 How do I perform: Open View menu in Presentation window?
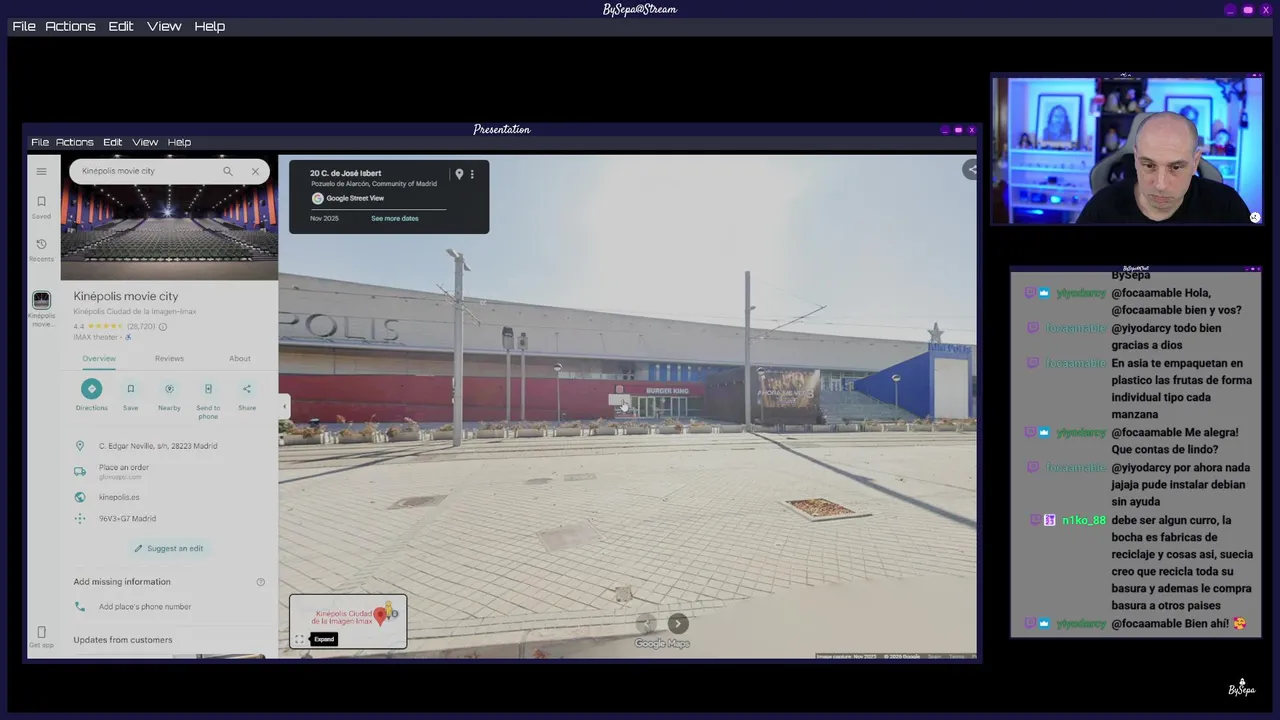146,142
